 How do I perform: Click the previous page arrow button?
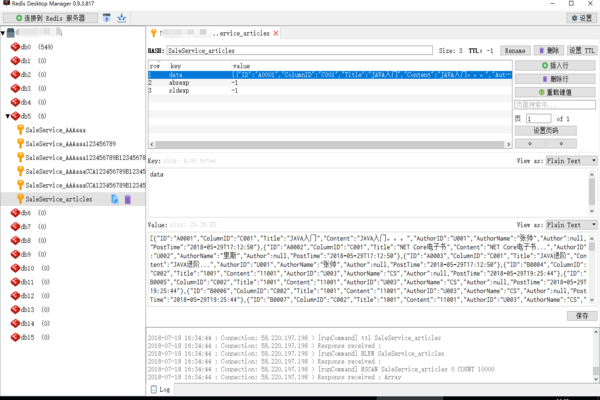coord(530,144)
